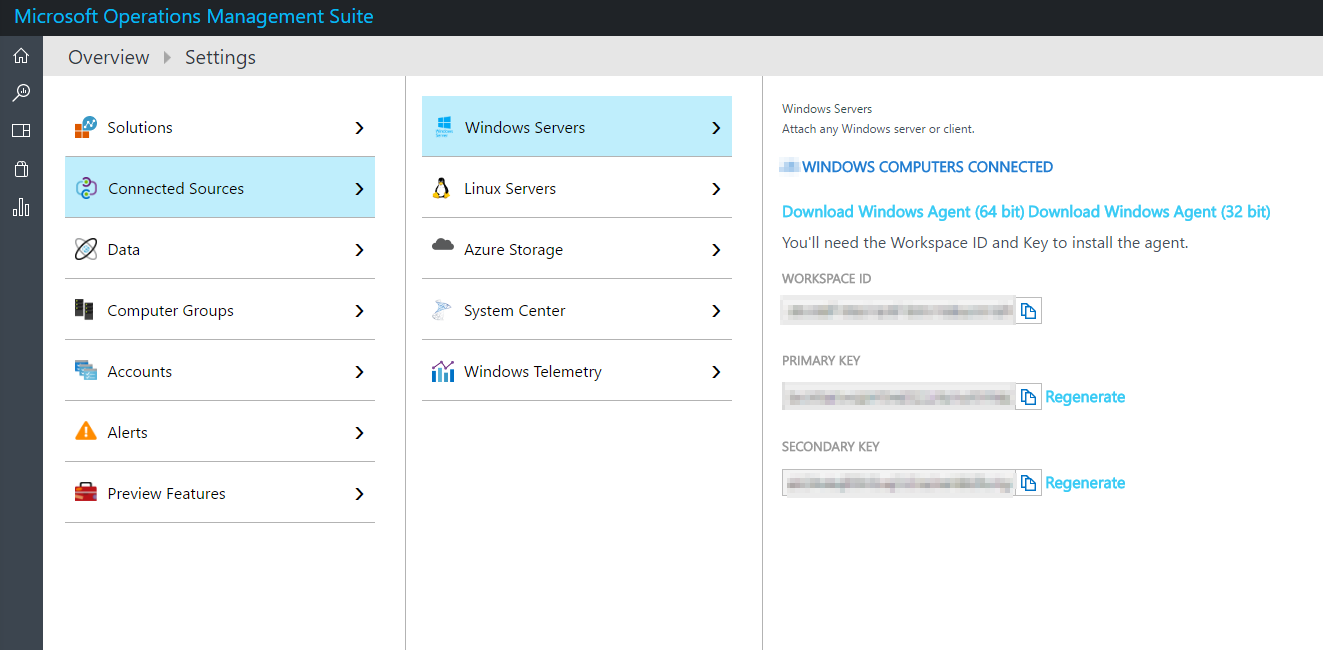Select the My Dashboard tiles icon

pos(20,130)
